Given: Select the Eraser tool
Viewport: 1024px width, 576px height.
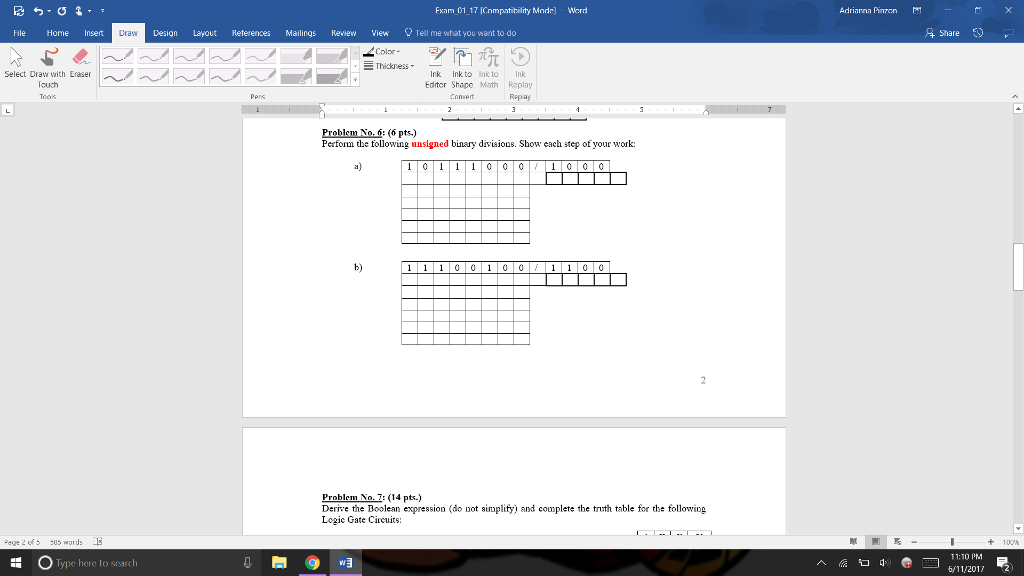Looking at the screenshot, I should click(x=80, y=63).
